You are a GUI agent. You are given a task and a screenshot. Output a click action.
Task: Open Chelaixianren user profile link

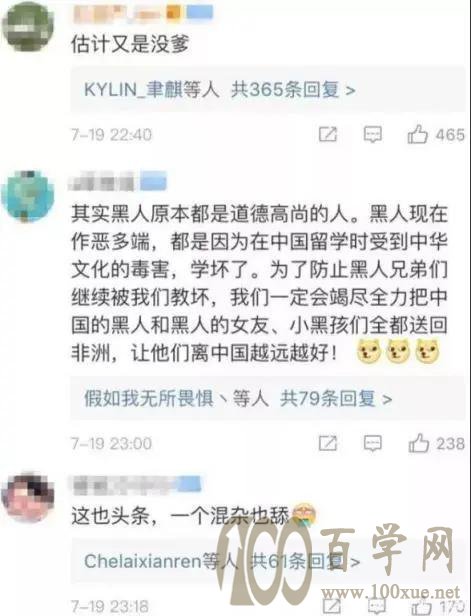[x=143, y=562]
